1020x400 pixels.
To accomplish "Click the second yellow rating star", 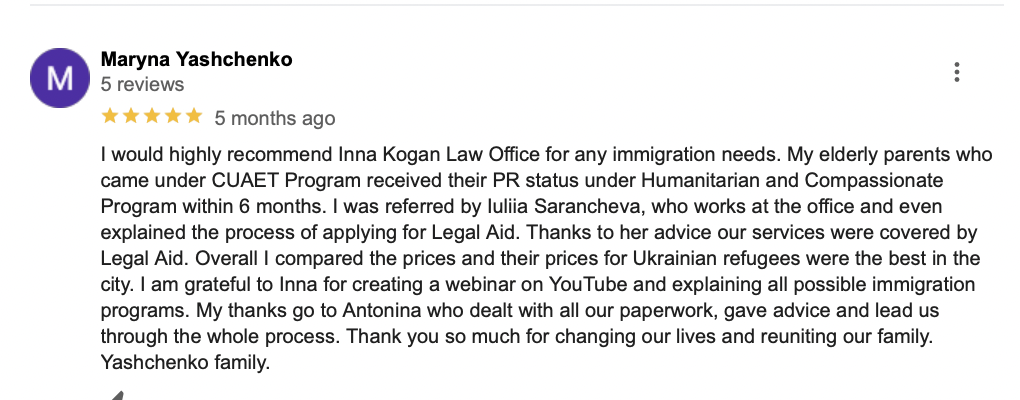I will coord(130,117).
